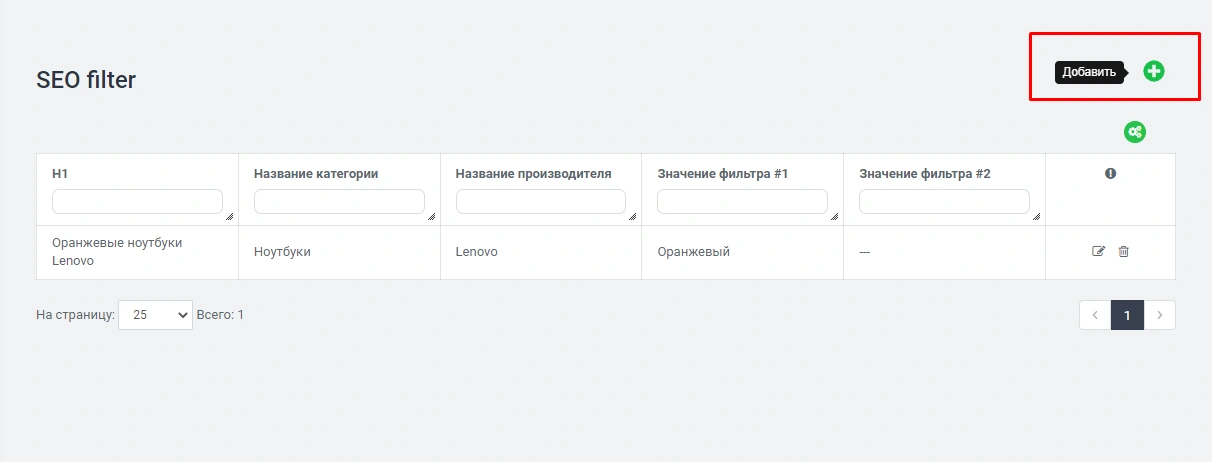Screen dimensions: 1212x462
Task: Click the Оранжевые ноутбуки Lenovo cell
Action: point(117,252)
